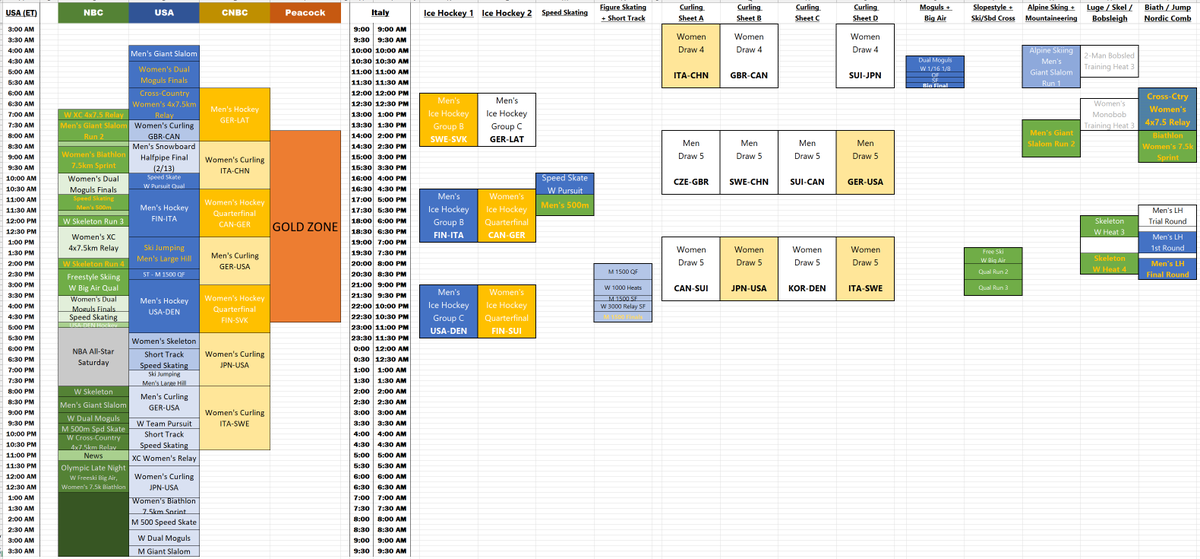Select the USA network header cell

pos(164,13)
